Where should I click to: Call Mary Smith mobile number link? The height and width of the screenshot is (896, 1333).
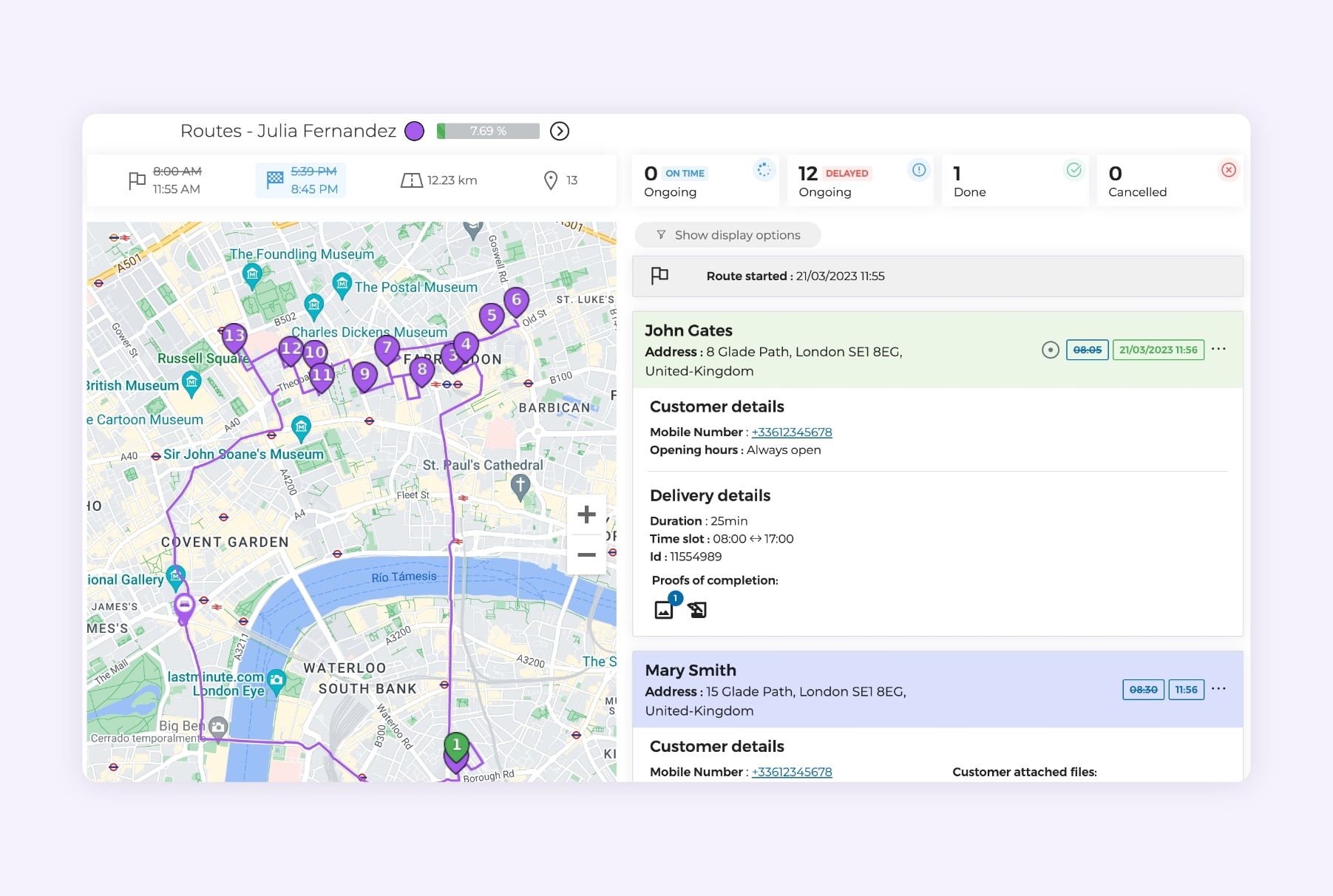click(x=791, y=772)
